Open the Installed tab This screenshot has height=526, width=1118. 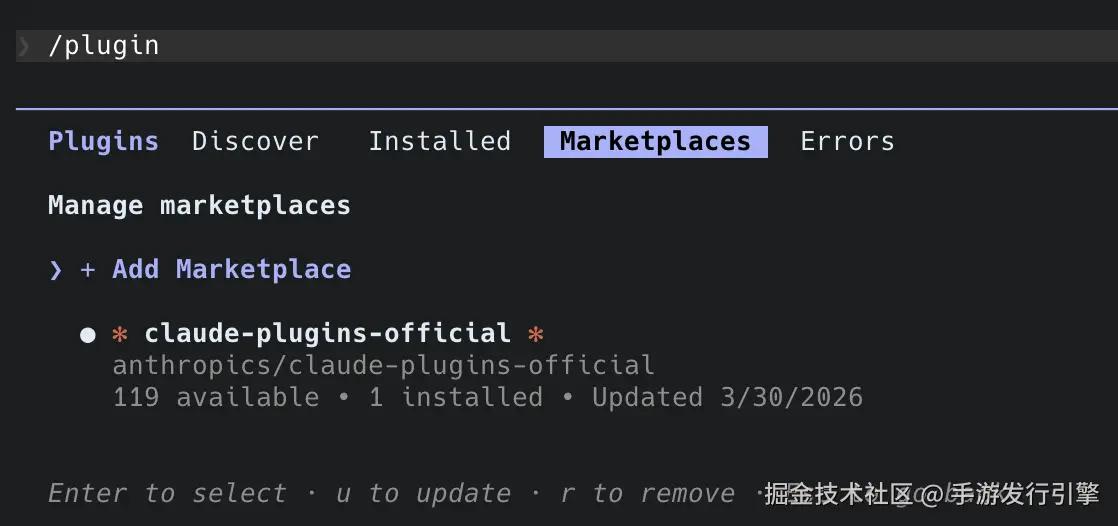439,142
